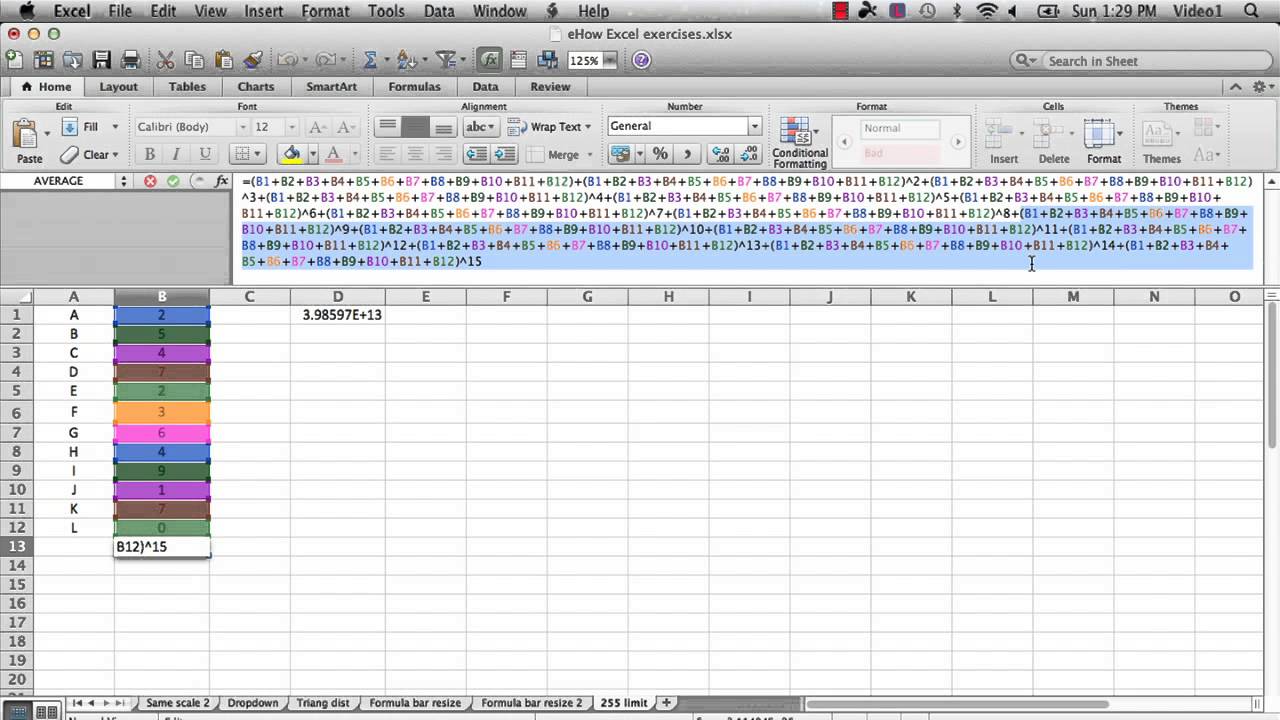Viewport: 1280px width, 720px height.
Task: Click the AutoSum sigma icon
Action: coord(370,60)
